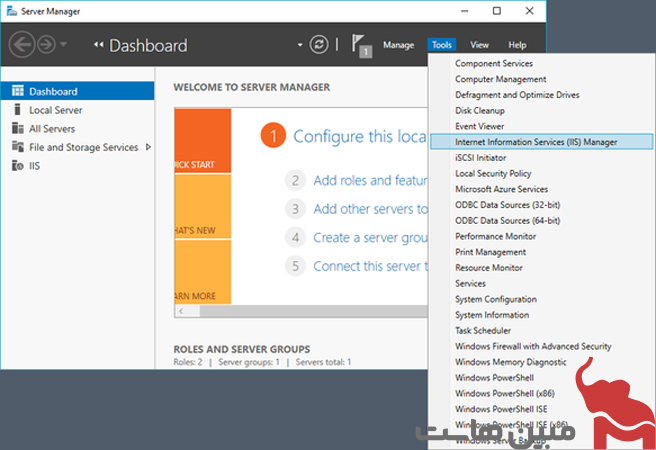Select Dashboard in the sidebar
656x450 pixels.
point(77,91)
